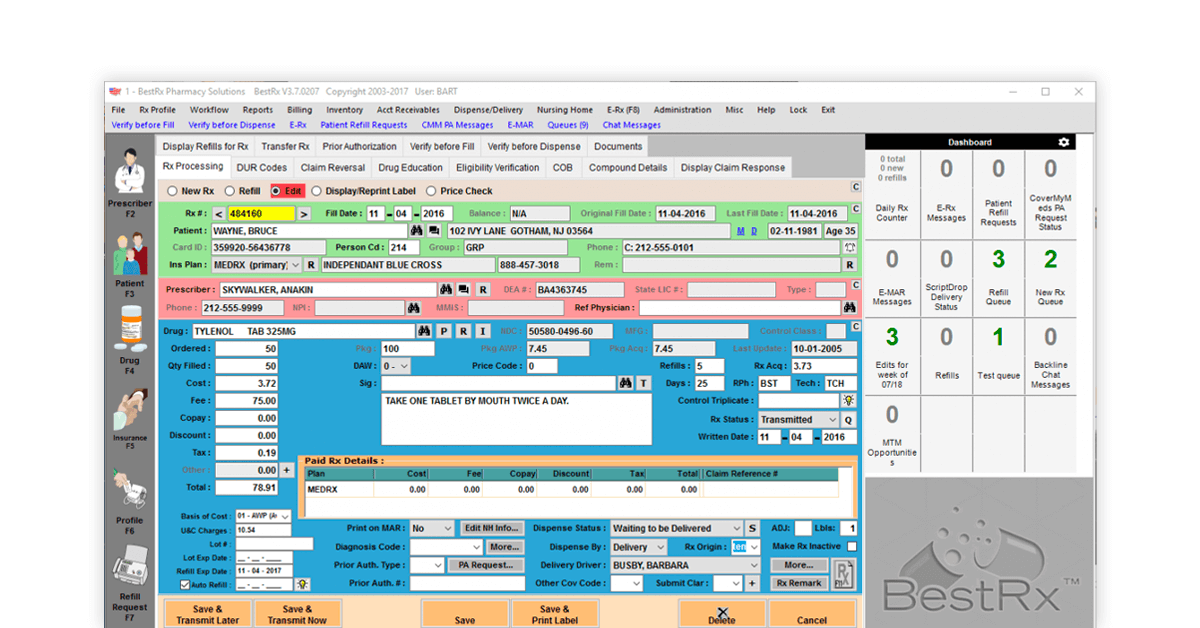1200x628 pixels.
Task: Switch to the Claim Reversal tab
Action: pyautogui.click(x=333, y=168)
